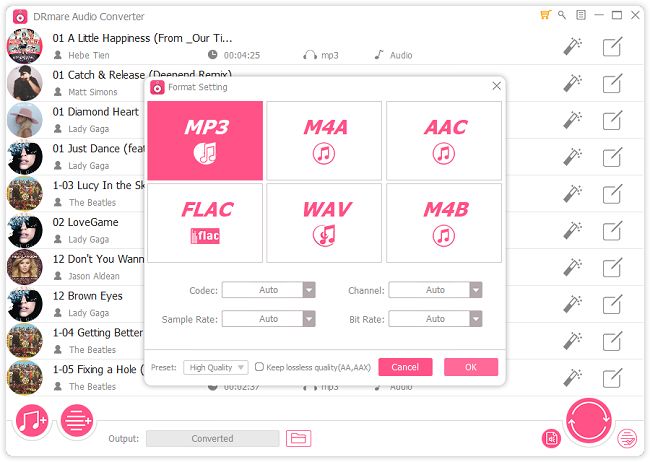650x462 pixels.
Task: Expand the Bit Rate dropdown
Action: pos(435,319)
